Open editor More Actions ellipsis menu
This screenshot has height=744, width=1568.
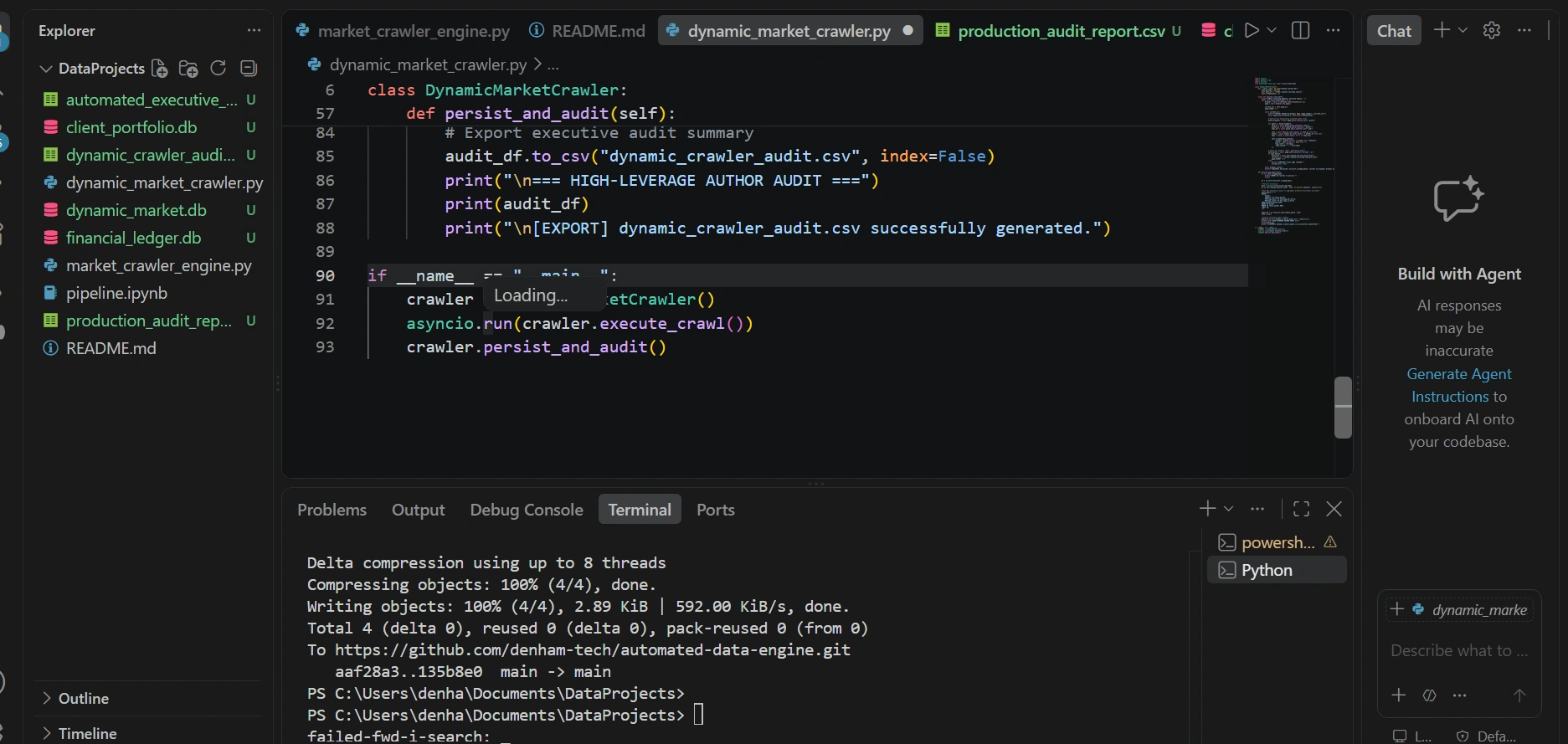(1334, 30)
